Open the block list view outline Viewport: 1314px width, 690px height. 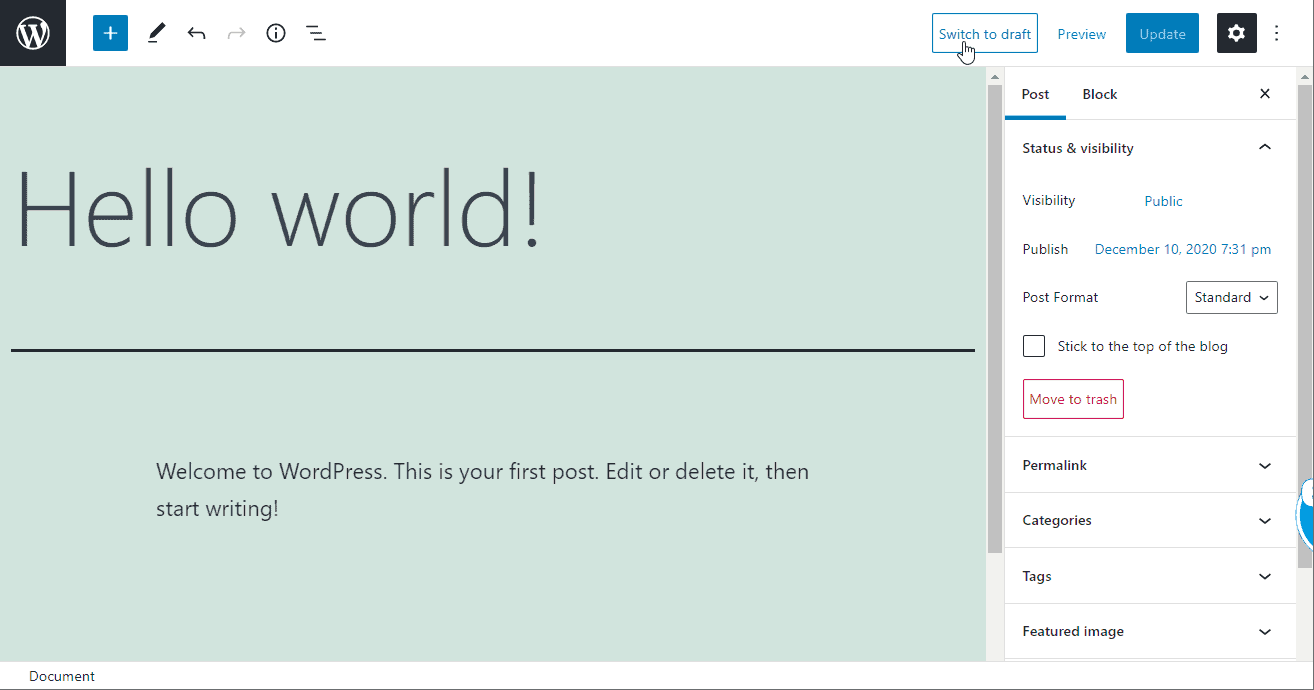point(316,33)
